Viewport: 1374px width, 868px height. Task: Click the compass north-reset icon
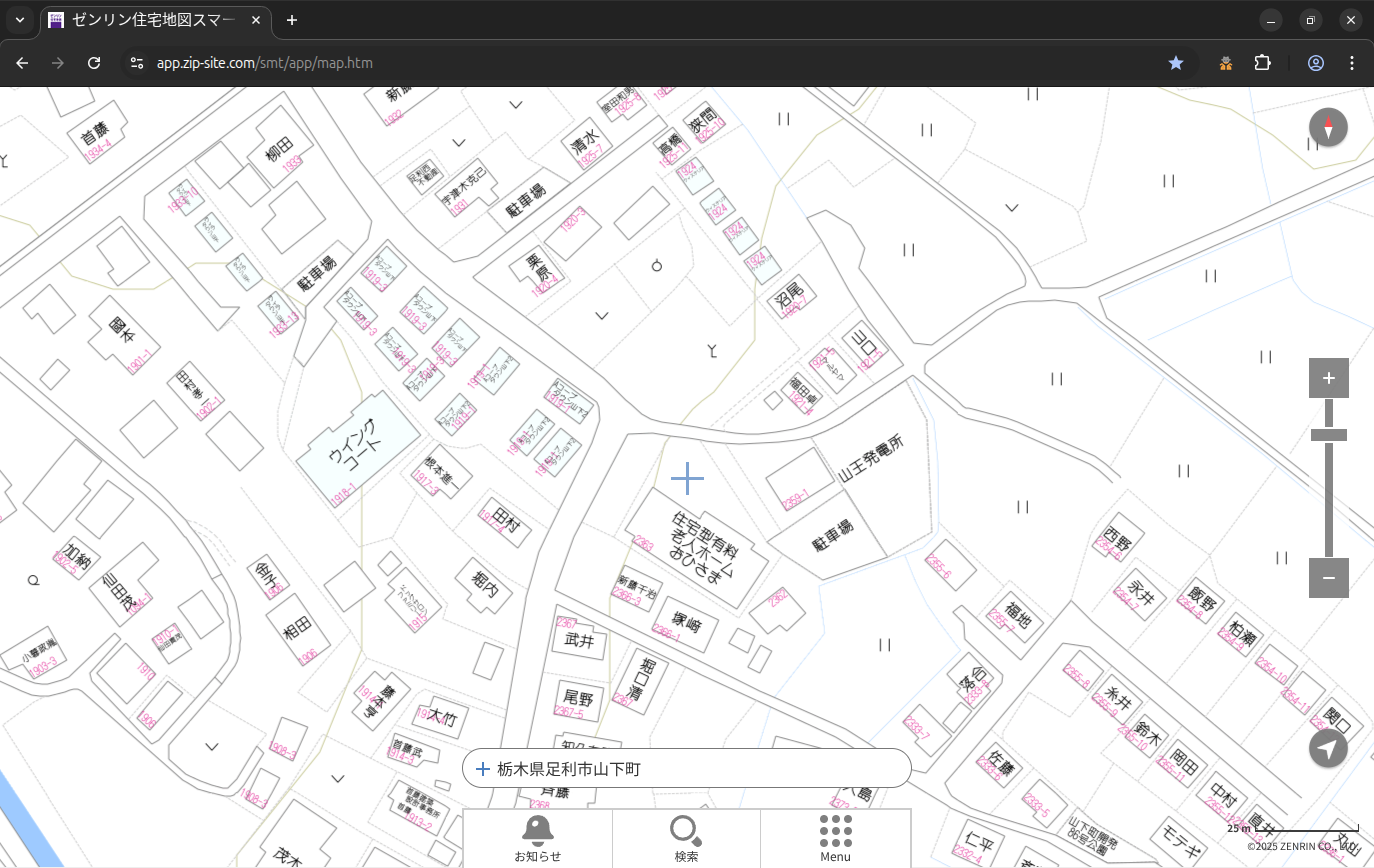(x=1328, y=128)
